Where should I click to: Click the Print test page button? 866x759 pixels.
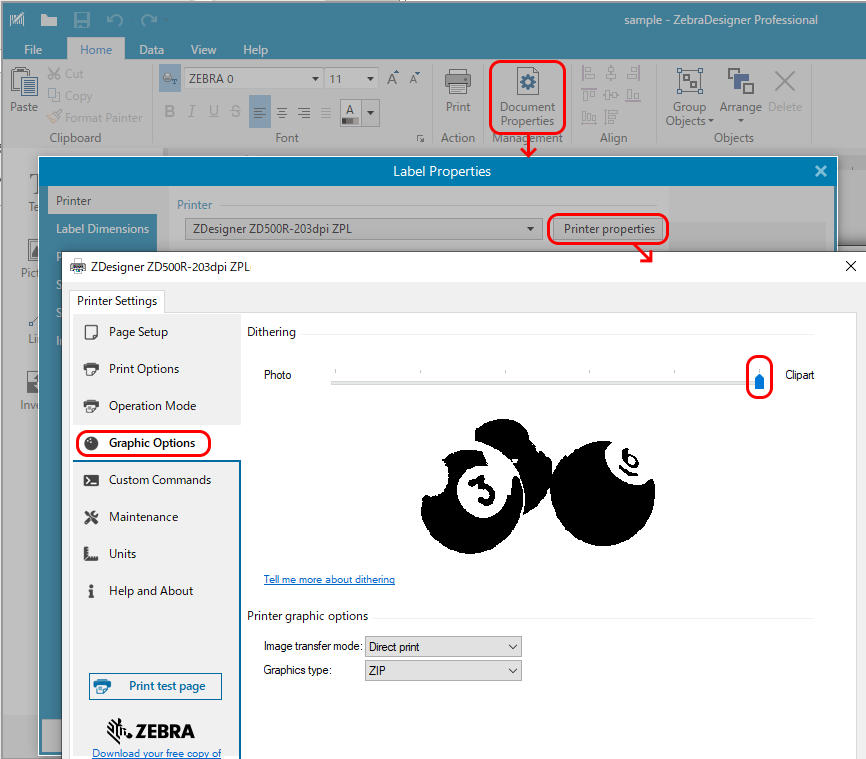[155, 686]
